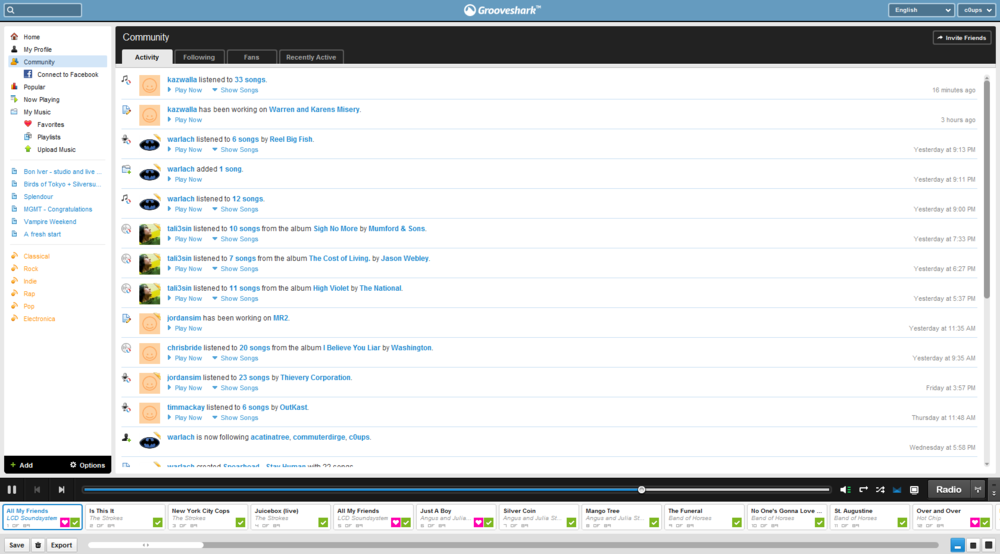This screenshot has width=1000, height=554.
Task: Open the Recently Active tab
Action: pos(311,57)
